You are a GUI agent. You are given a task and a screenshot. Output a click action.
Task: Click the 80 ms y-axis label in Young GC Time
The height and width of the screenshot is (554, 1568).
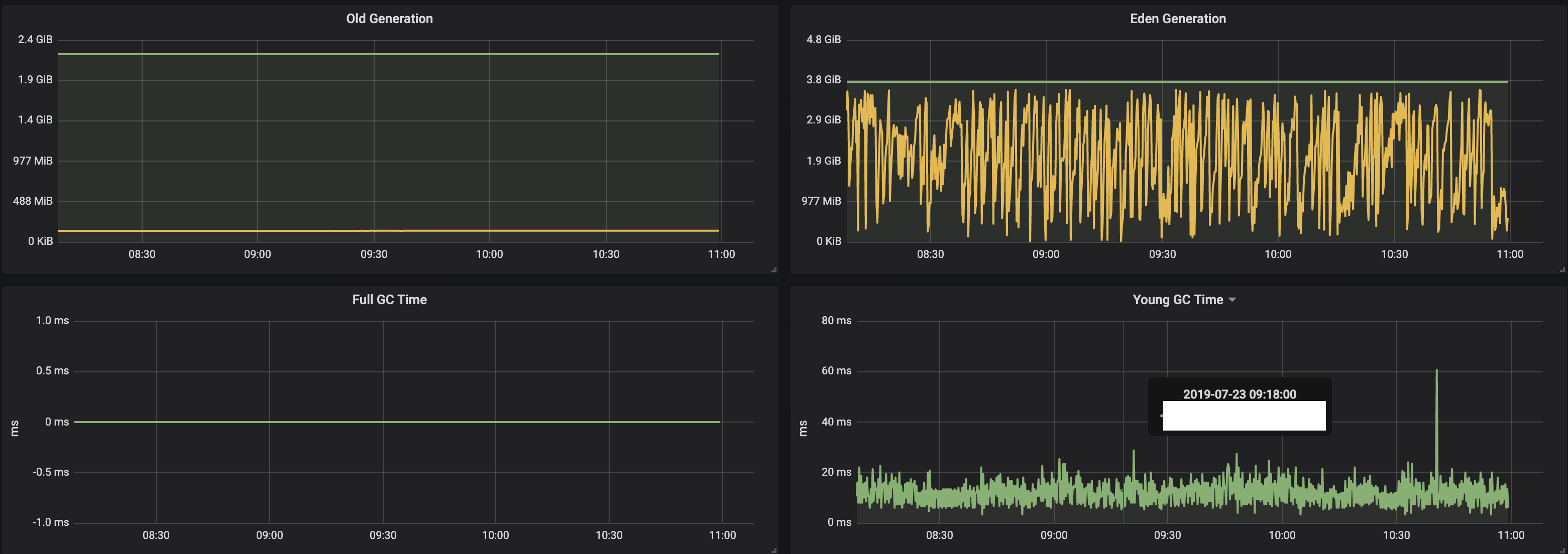836,321
